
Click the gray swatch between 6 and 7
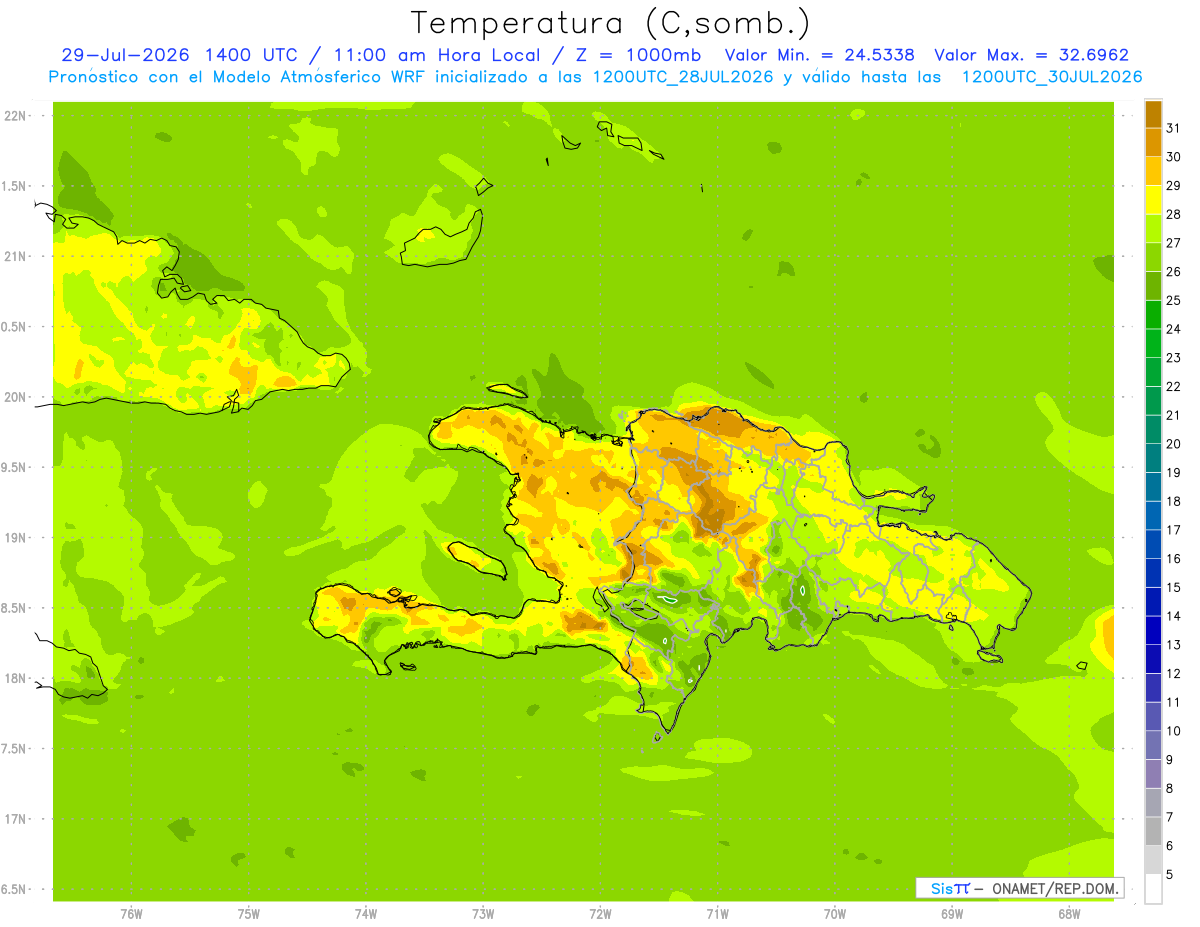coord(1153,831)
